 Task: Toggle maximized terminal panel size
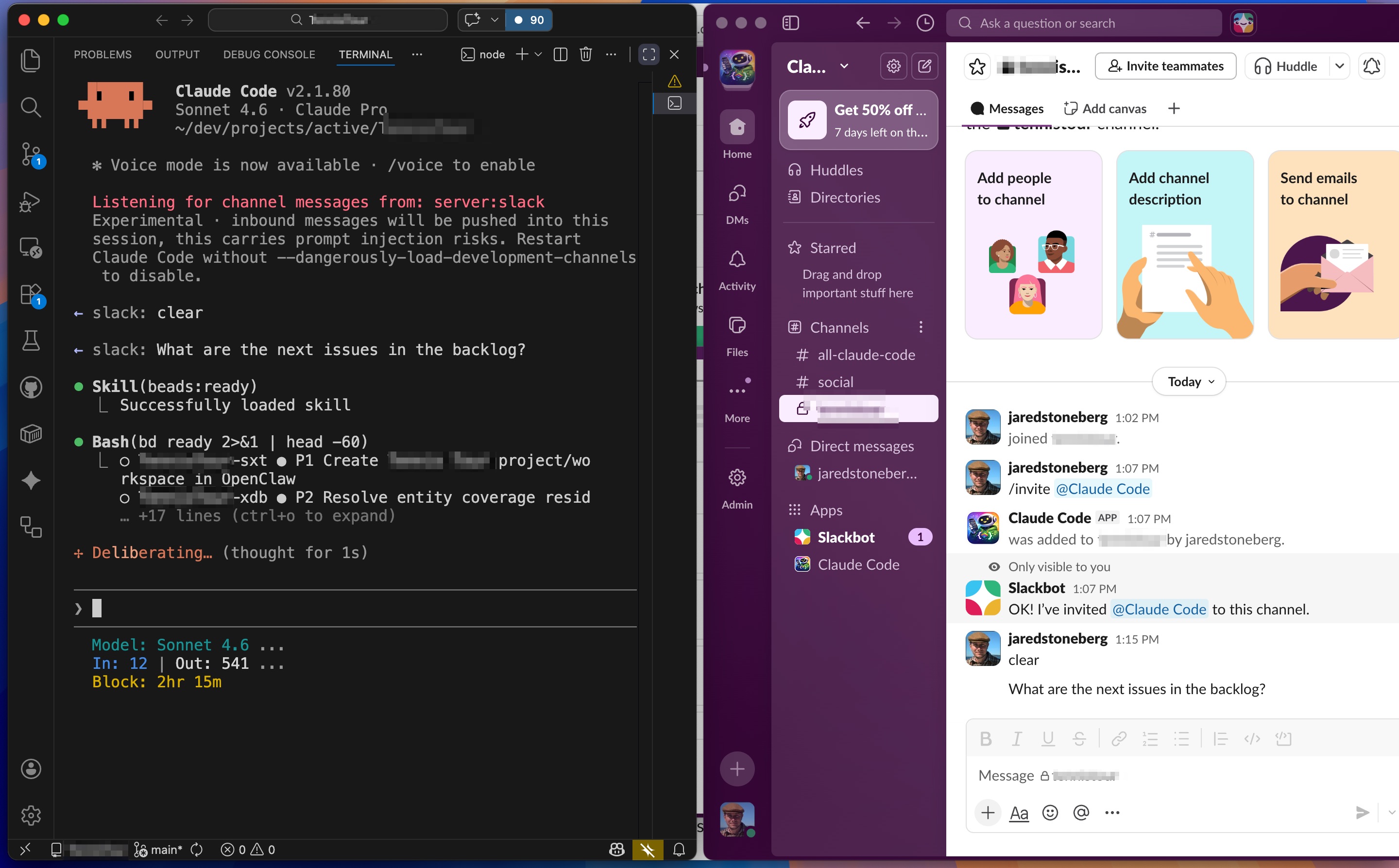point(648,54)
